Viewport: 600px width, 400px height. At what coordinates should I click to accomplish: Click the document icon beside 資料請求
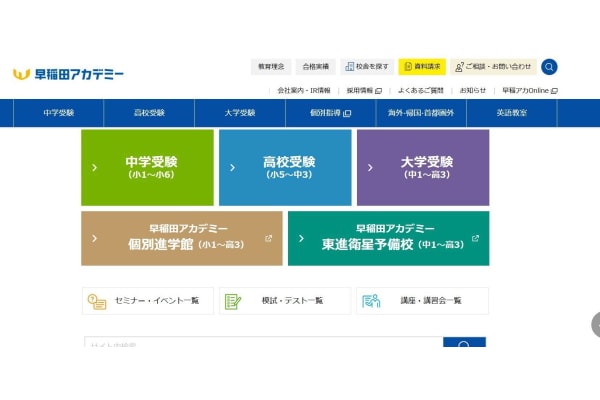tap(408, 67)
